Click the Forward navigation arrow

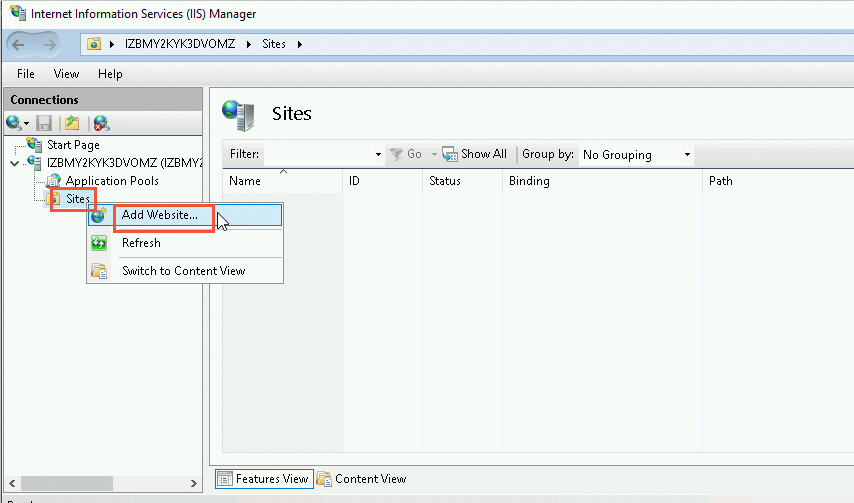(x=50, y=45)
